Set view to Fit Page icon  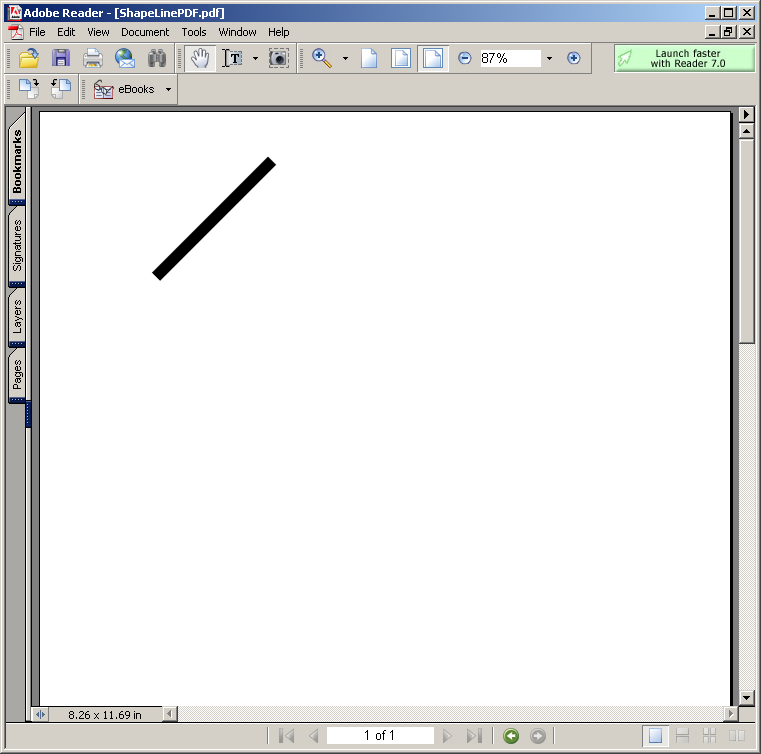click(x=401, y=58)
